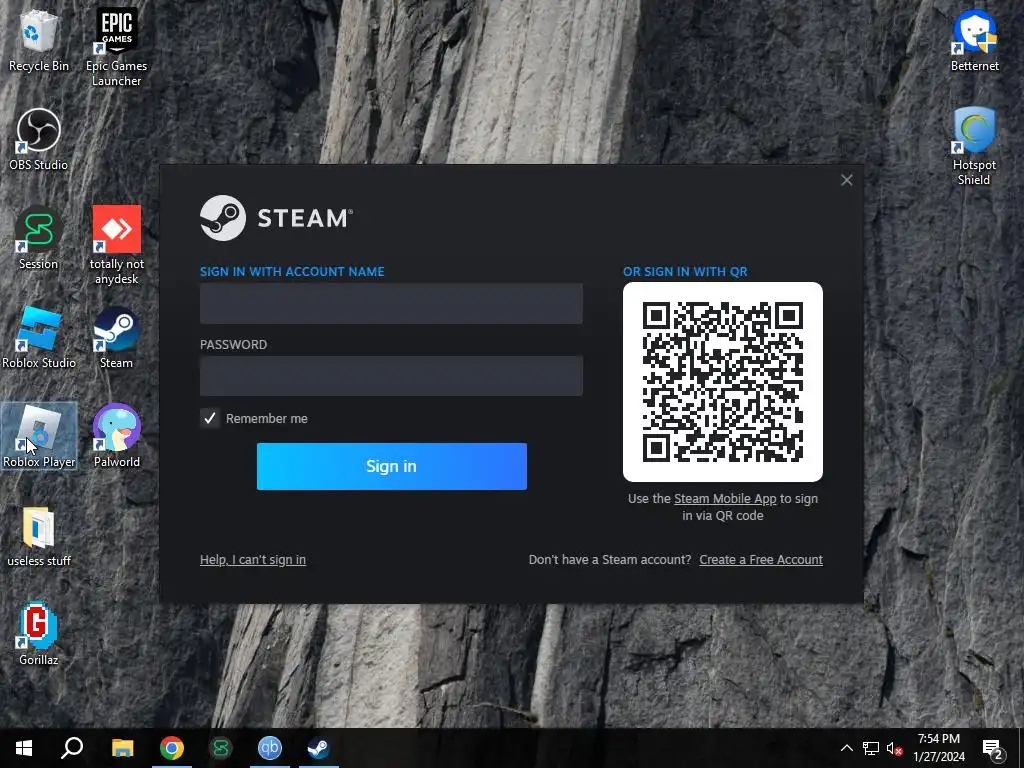Open the Steam Mobile App link
This screenshot has height=768, width=1024.
725,498
